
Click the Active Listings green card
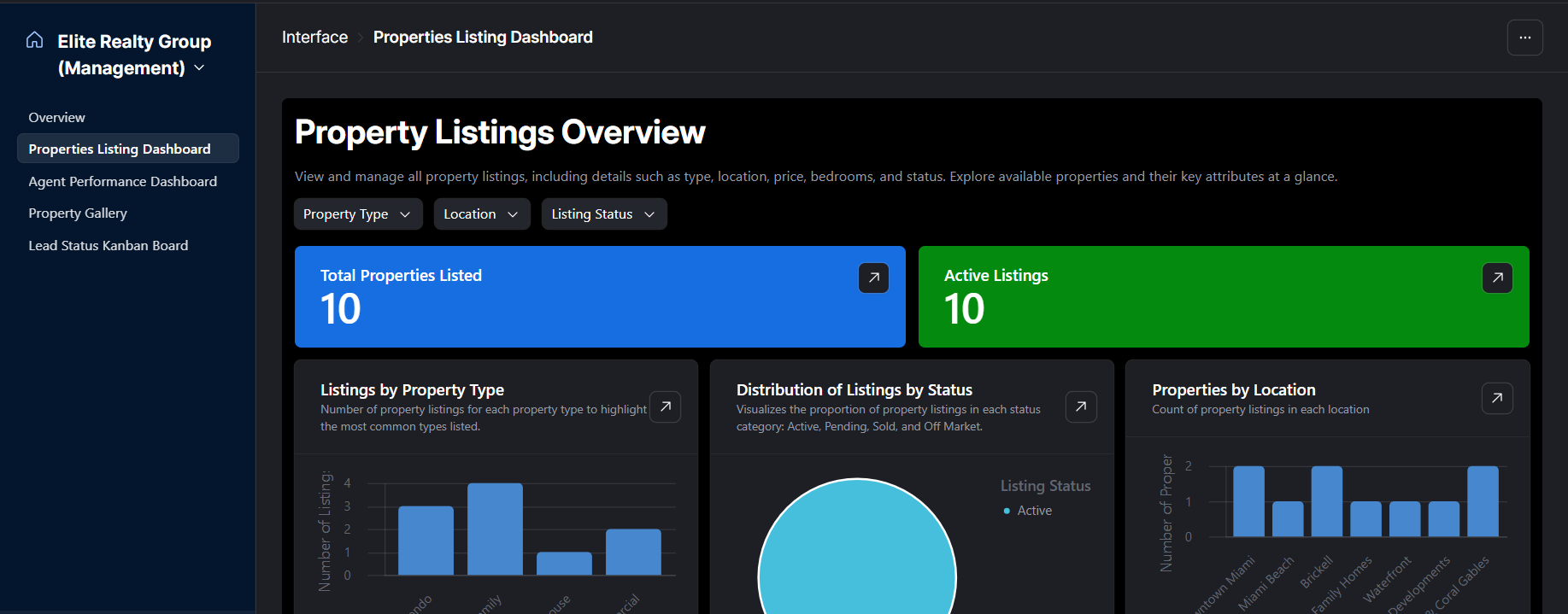pyautogui.click(x=1224, y=296)
